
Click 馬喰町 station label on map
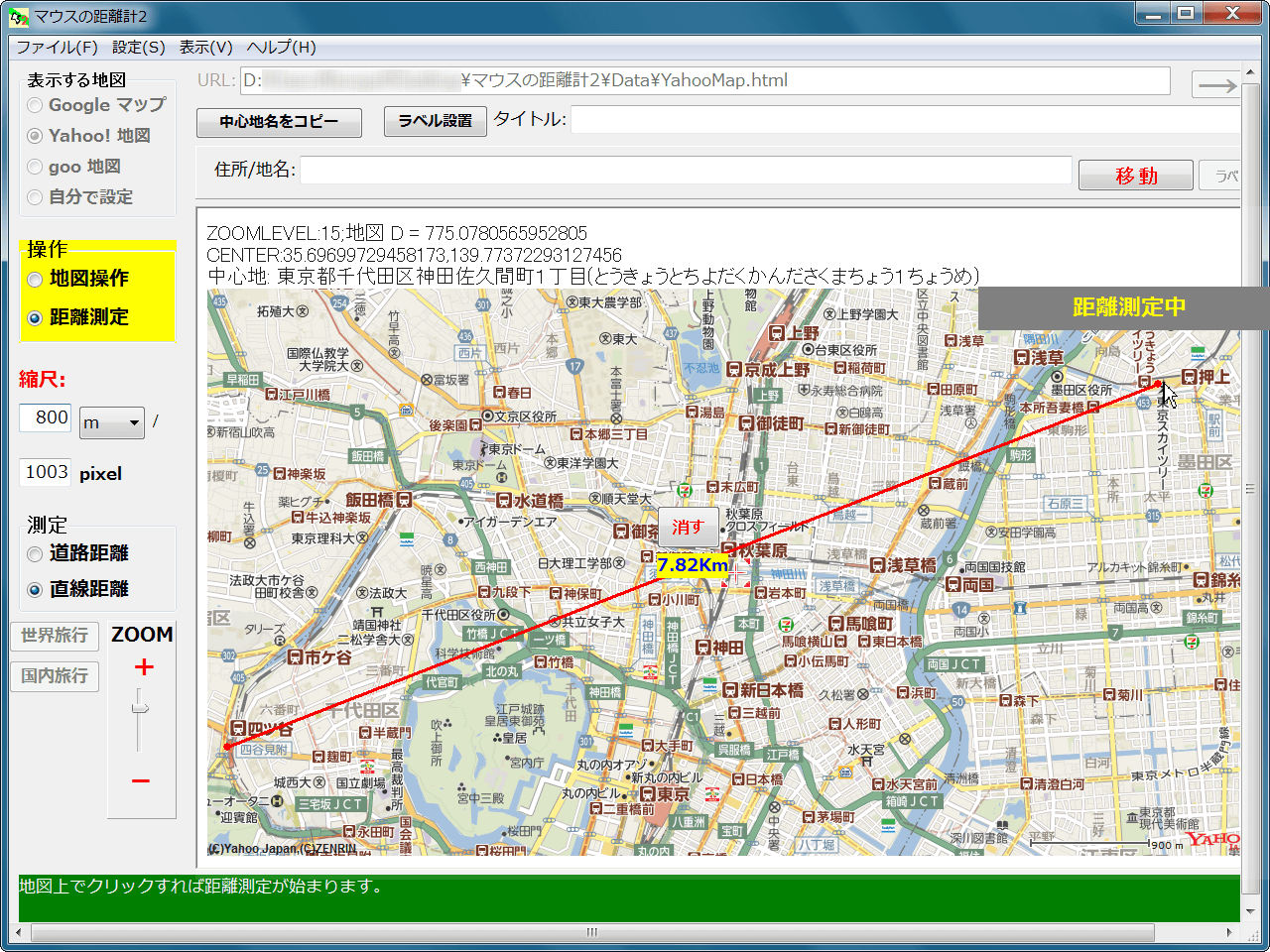[x=861, y=624]
